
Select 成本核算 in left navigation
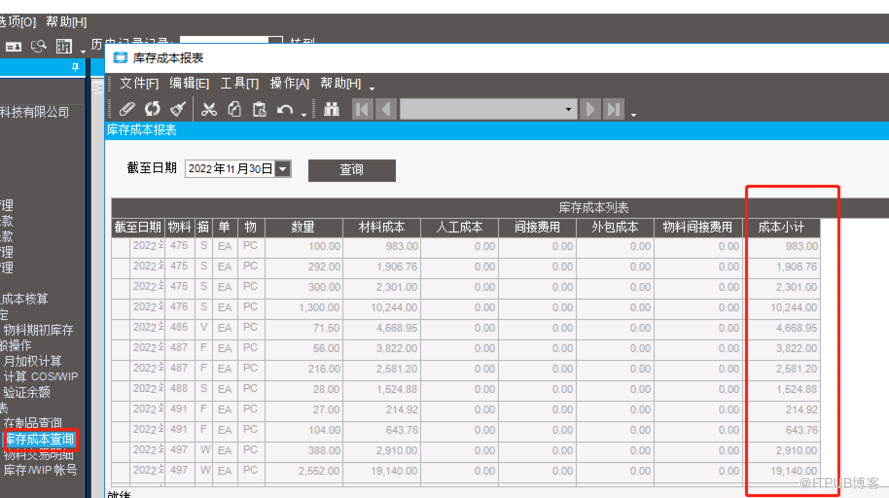pyautogui.click(x=24, y=298)
